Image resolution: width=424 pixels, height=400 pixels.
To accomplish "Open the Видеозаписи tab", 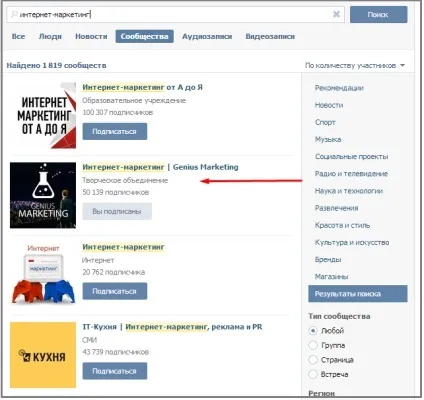I will (x=270, y=36).
